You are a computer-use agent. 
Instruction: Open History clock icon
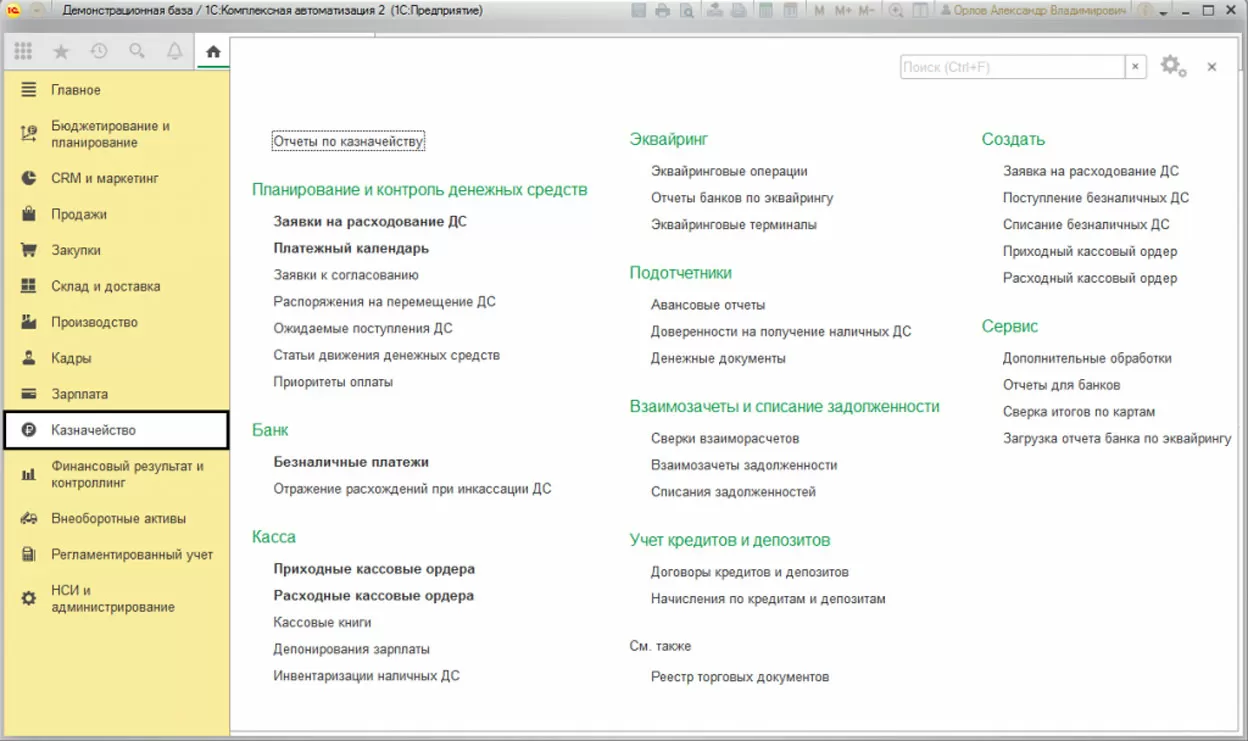98,51
